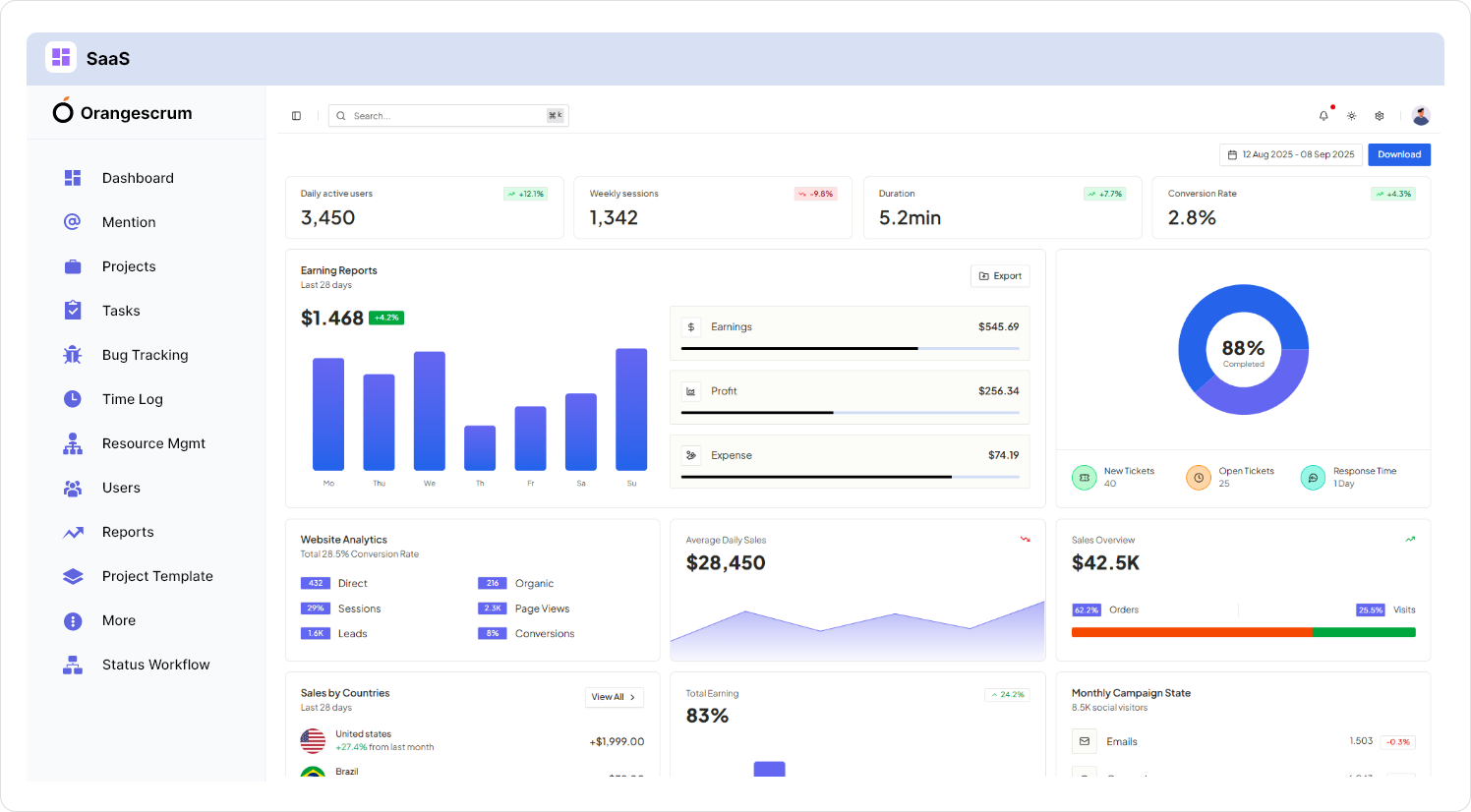
Task: Open the Dashboard menu item
Action: pos(138,178)
